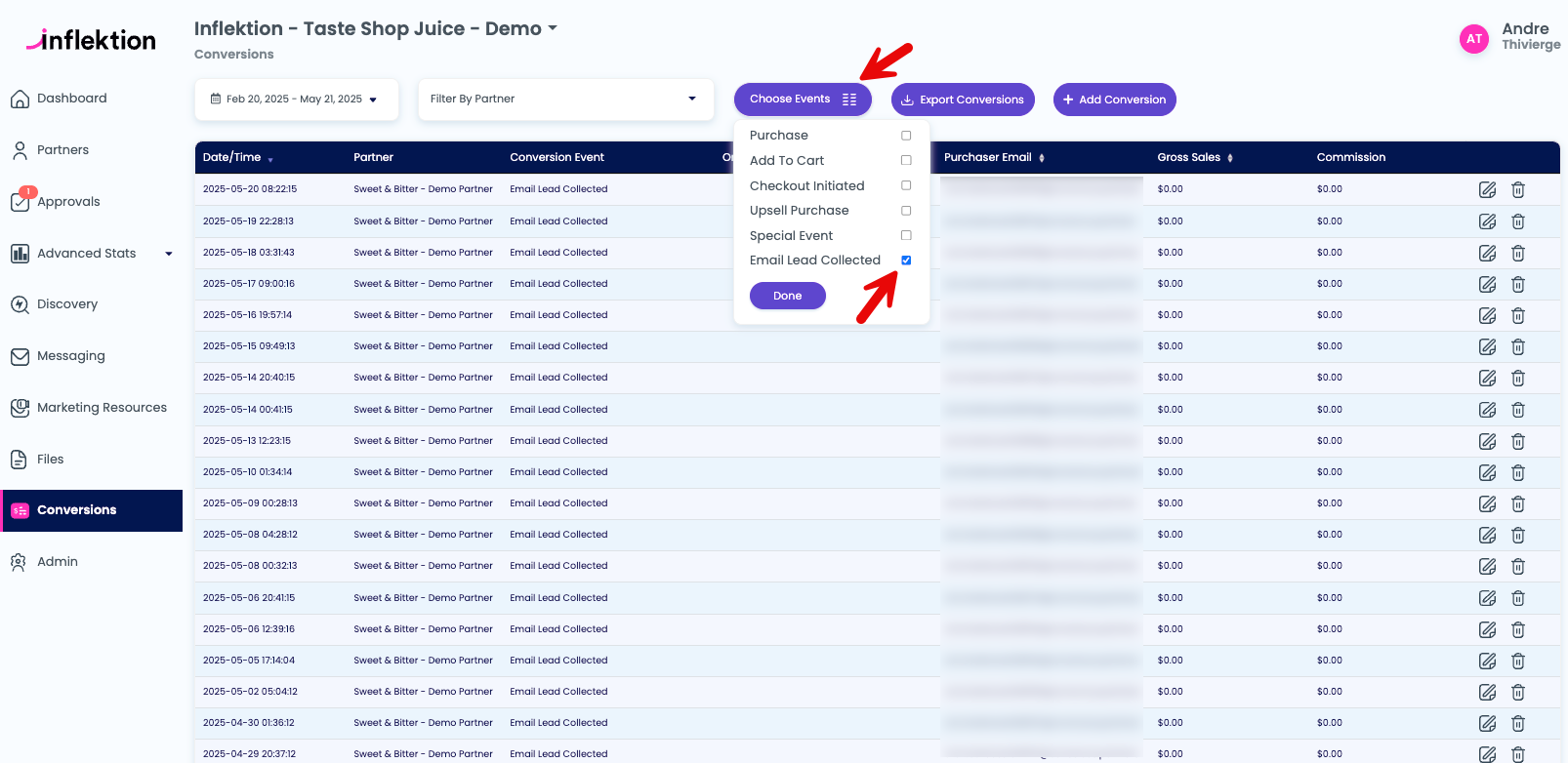Edit the 2025-05-08 04:28:12 conversion

click(1487, 535)
